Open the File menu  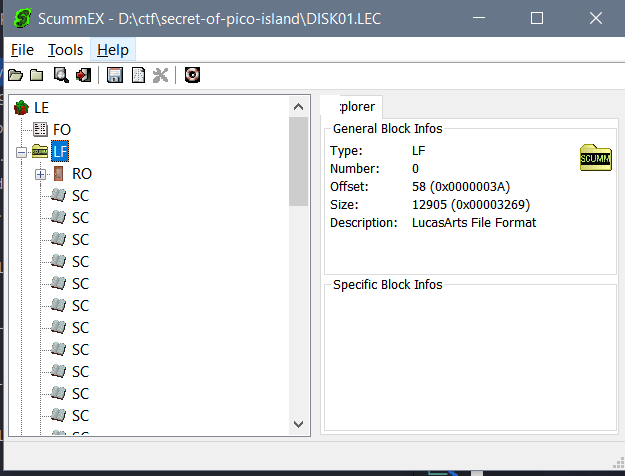(22, 50)
